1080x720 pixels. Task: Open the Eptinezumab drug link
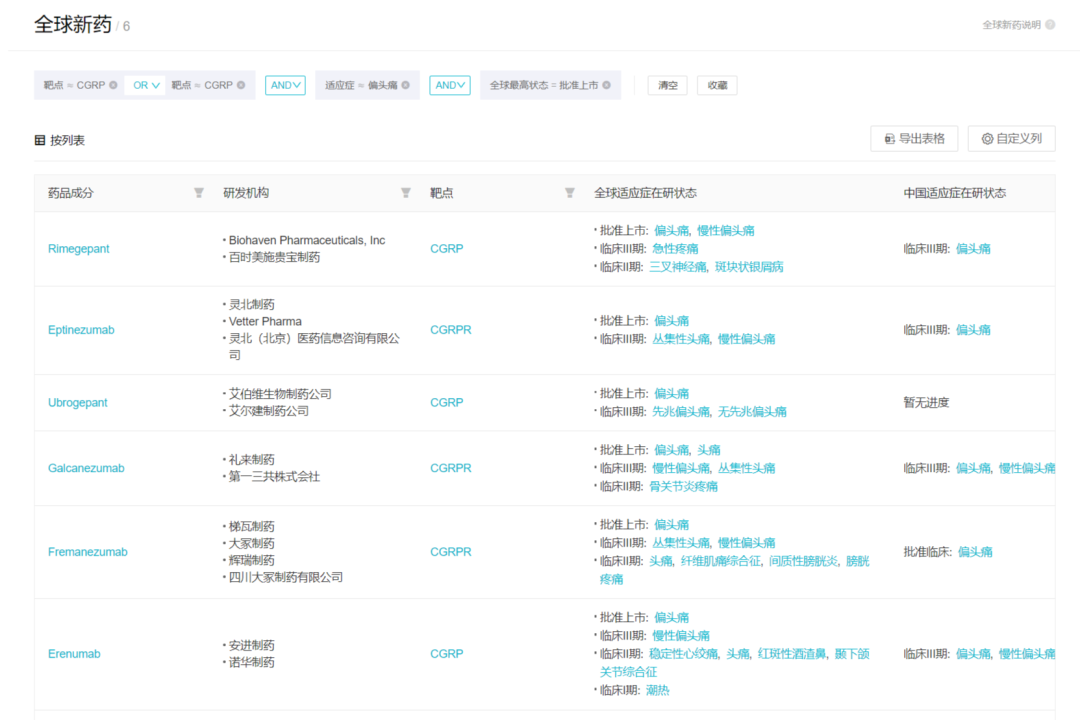click(81, 330)
